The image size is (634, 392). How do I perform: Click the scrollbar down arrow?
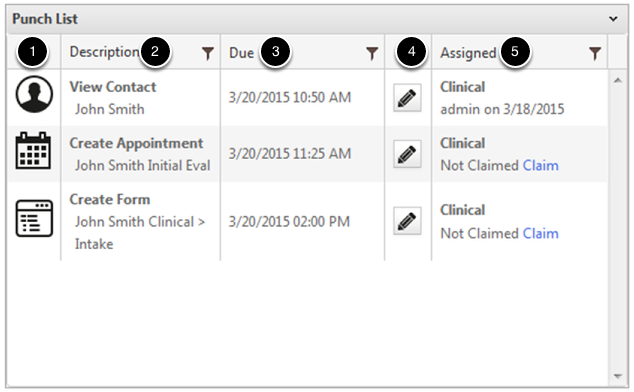tap(617, 376)
